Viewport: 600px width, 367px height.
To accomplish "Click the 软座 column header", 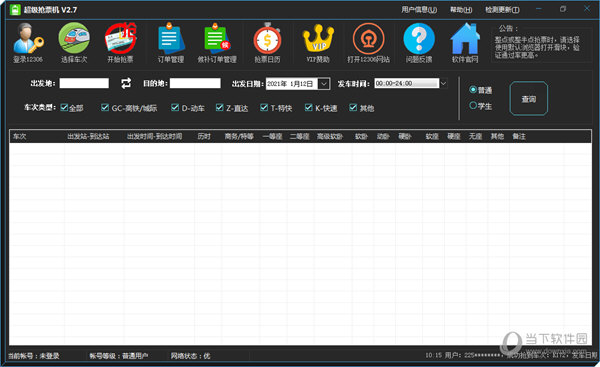I will (x=432, y=136).
